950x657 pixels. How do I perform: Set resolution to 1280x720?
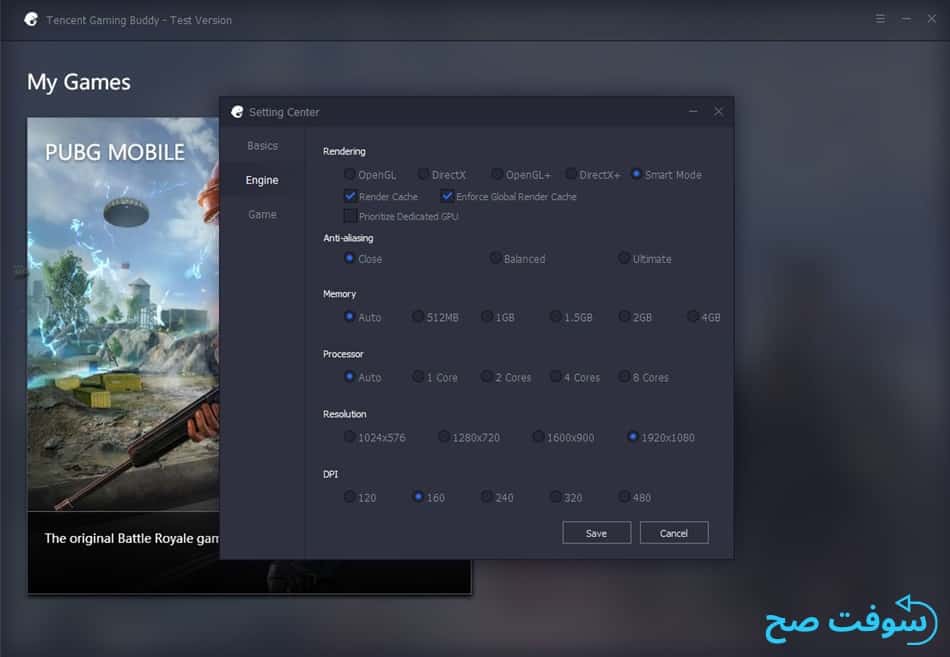pyautogui.click(x=444, y=436)
